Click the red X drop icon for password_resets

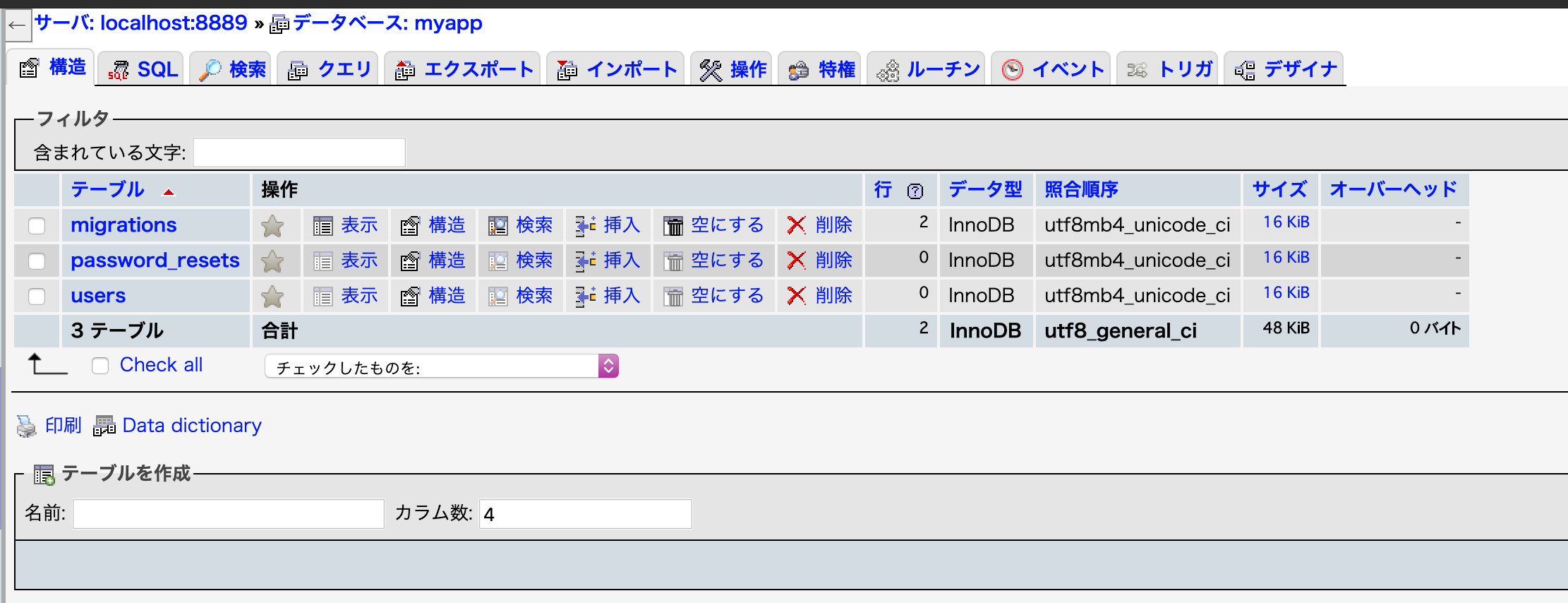797,261
